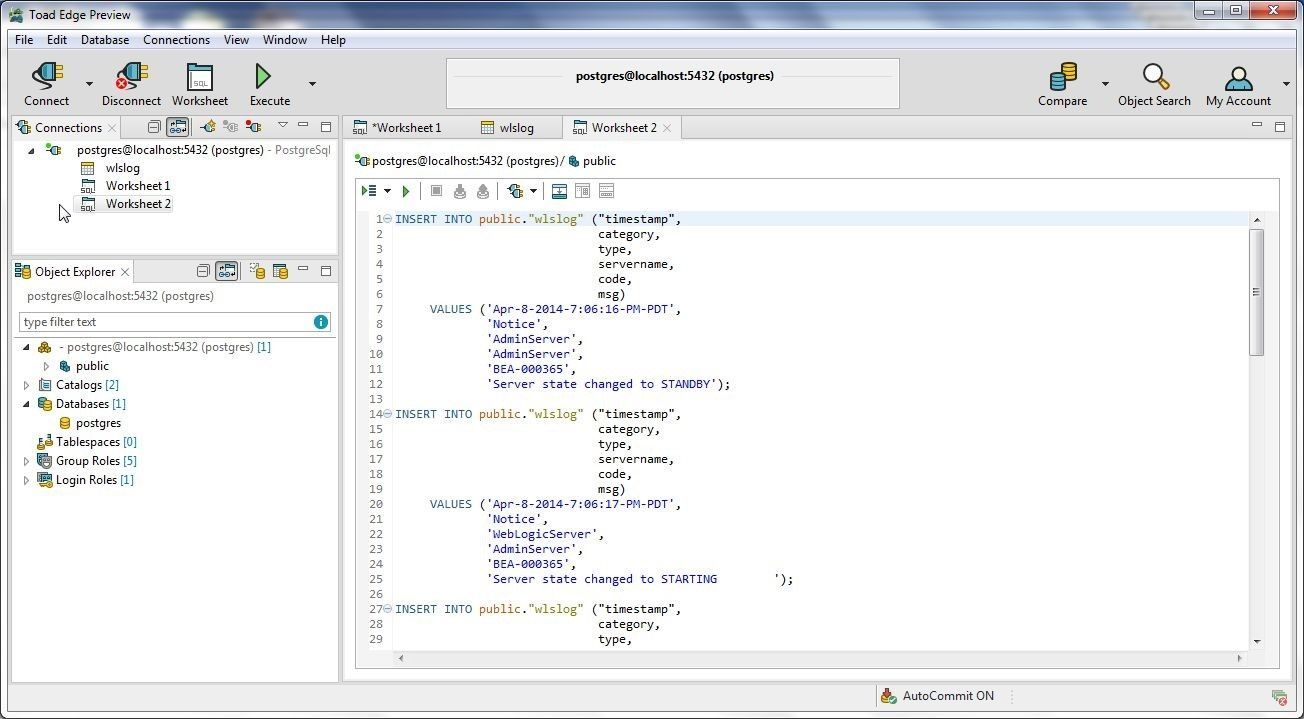Minimize the Object Explorer panel
This screenshot has height=719, width=1304.
[x=303, y=269]
